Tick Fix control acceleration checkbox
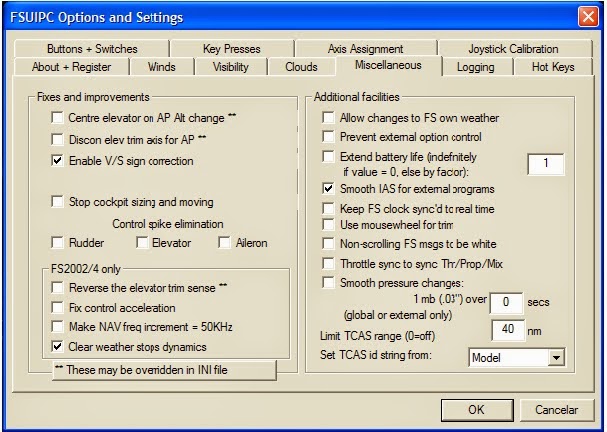607x432 pixels. click(57, 307)
